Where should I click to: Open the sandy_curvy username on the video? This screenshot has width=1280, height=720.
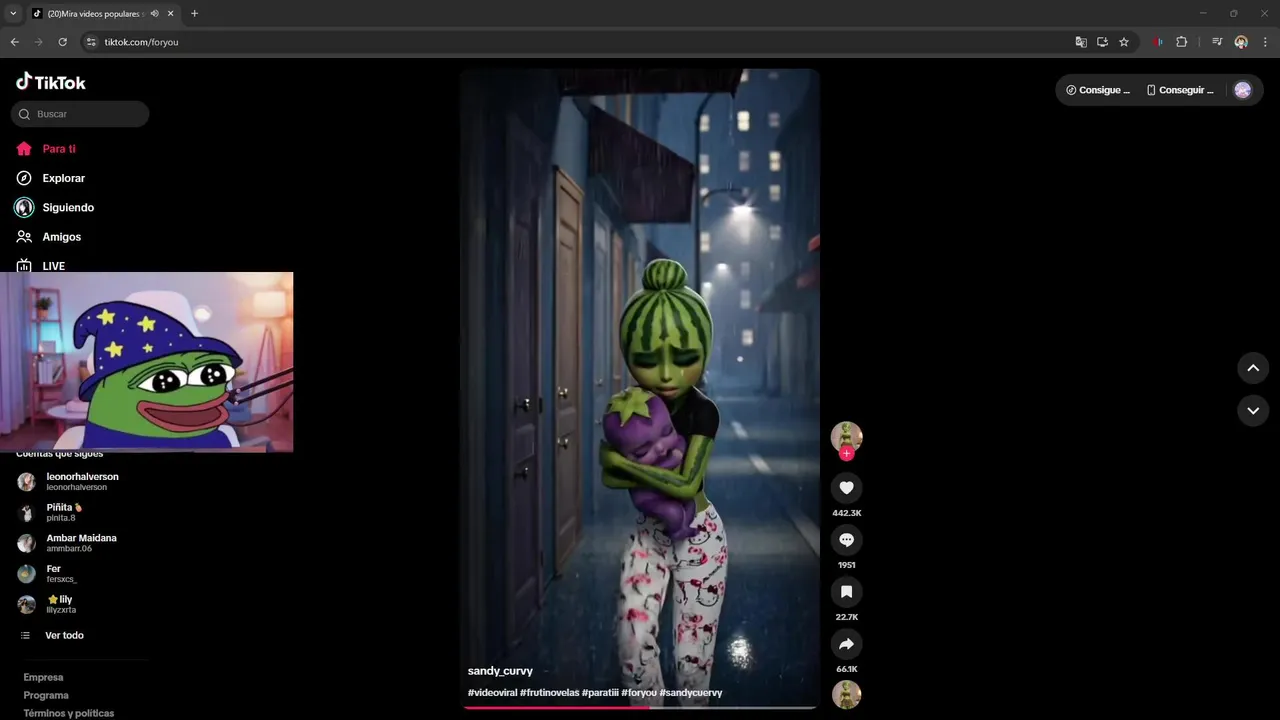point(500,671)
